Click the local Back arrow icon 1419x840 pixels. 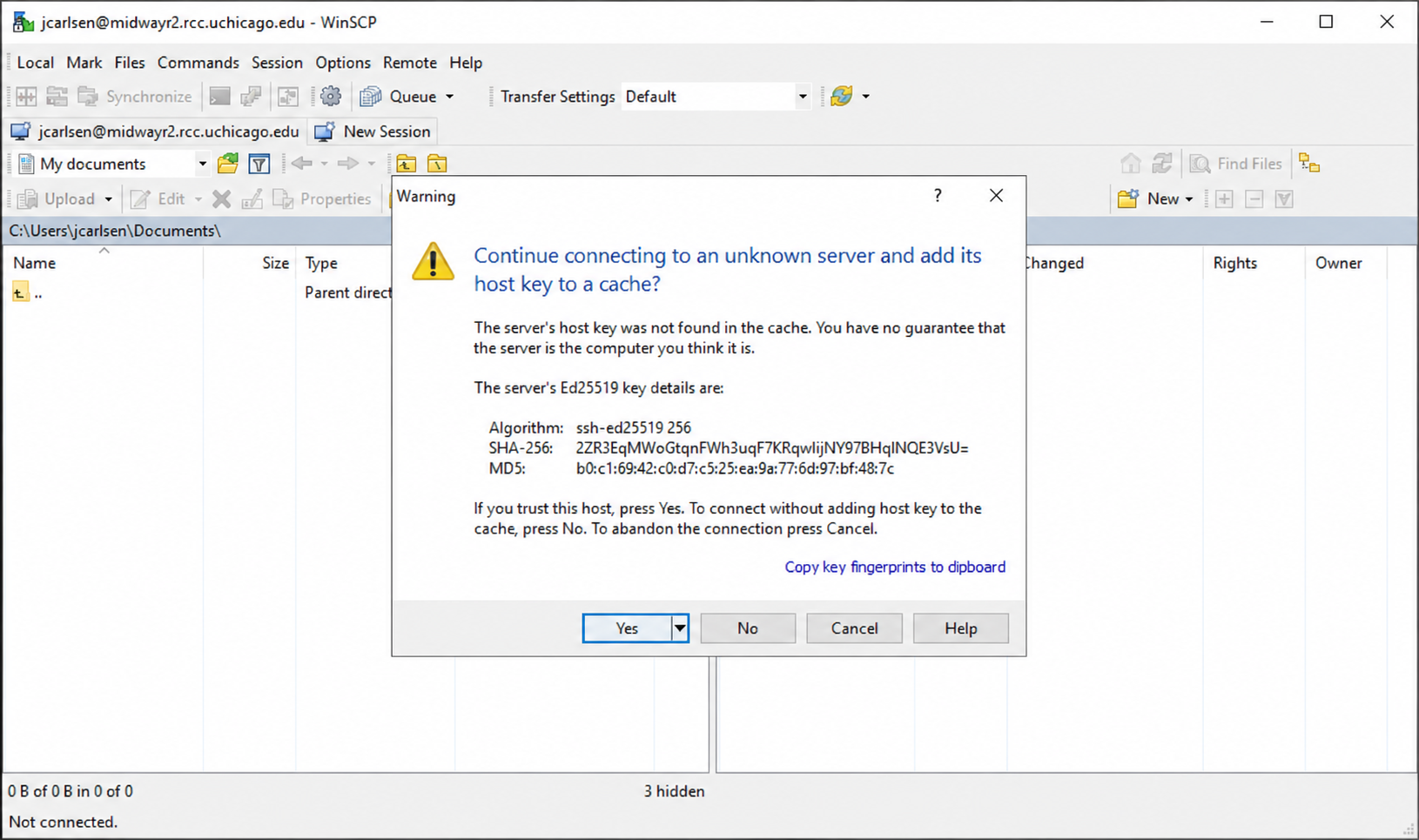click(302, 164)
